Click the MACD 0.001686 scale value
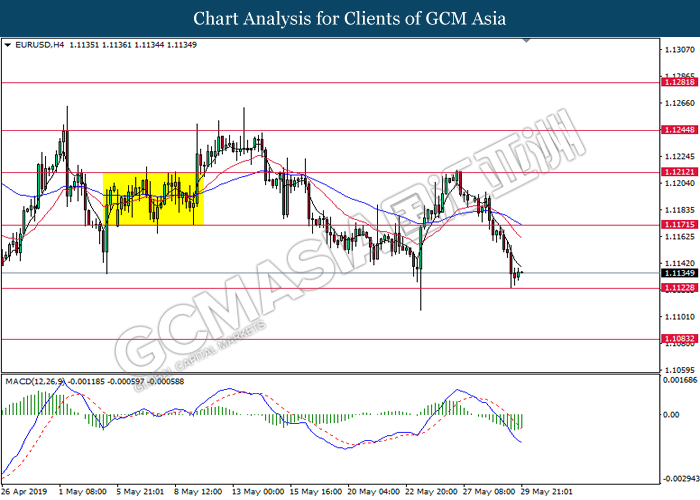Image resolution: width=700 pixels, height=500 pixels. (680, 380)
